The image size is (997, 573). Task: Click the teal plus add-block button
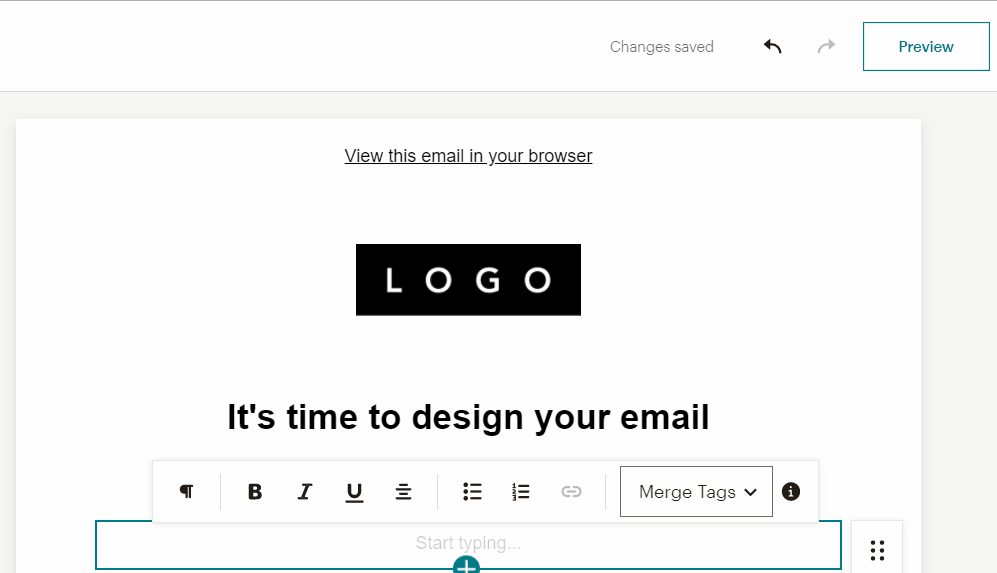(x=466, y=565)
